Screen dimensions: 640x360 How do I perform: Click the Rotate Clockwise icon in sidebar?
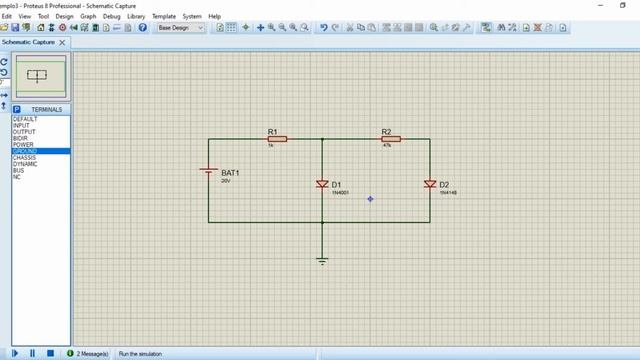[x=4, y=62]
